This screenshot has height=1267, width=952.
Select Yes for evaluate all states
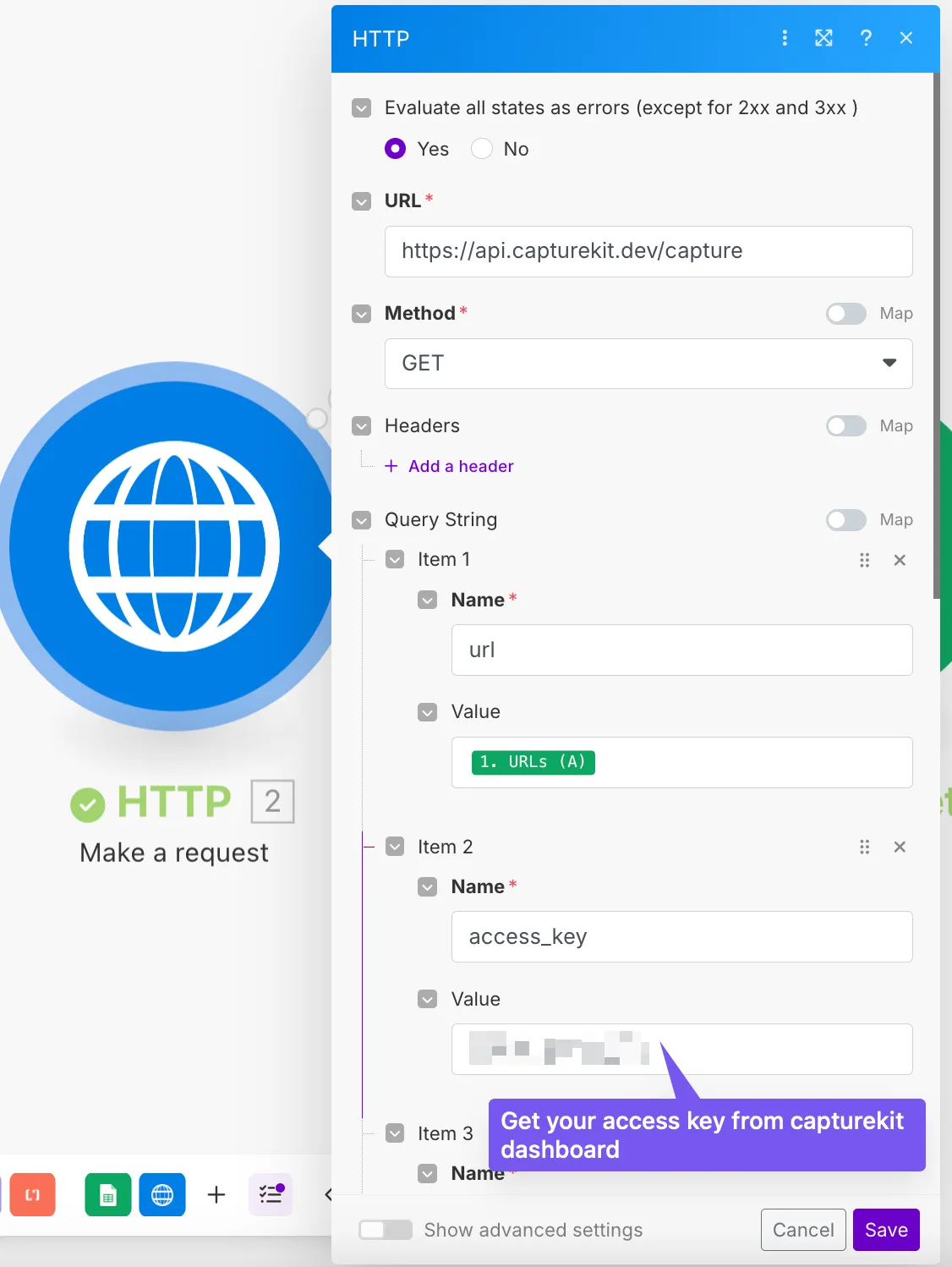(x=395, y=149)
